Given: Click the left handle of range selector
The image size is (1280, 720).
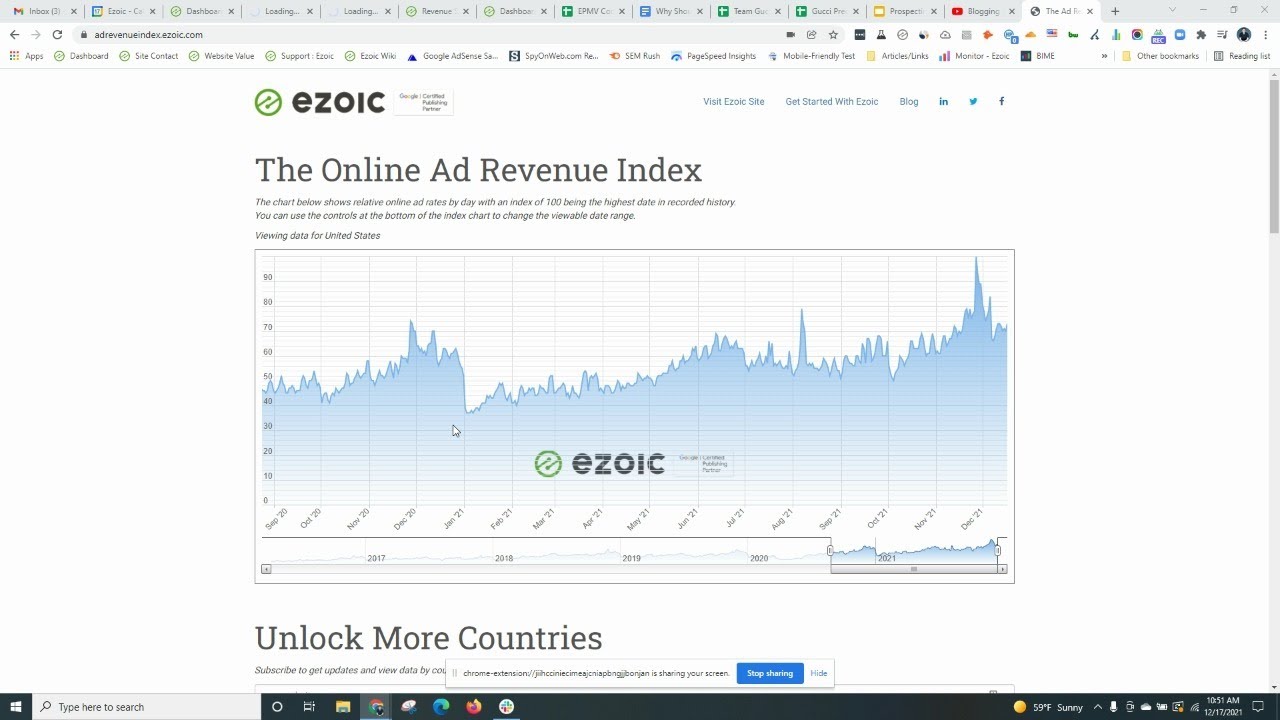Looking at the screenshot, I should tap(830, 550).
